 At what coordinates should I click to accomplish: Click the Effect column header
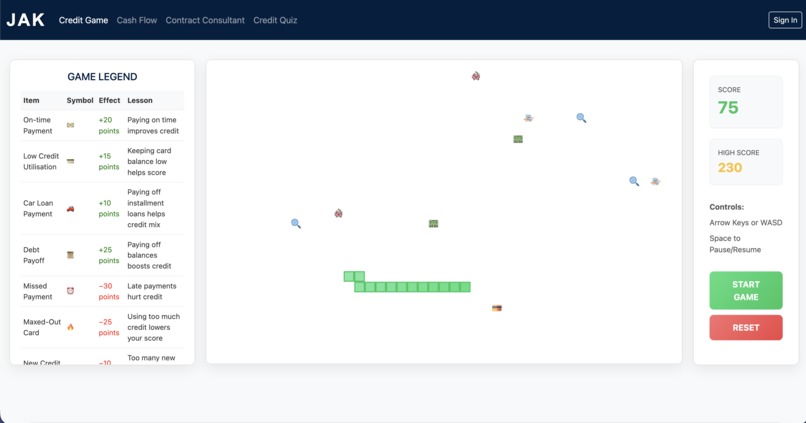coord(109,100)
